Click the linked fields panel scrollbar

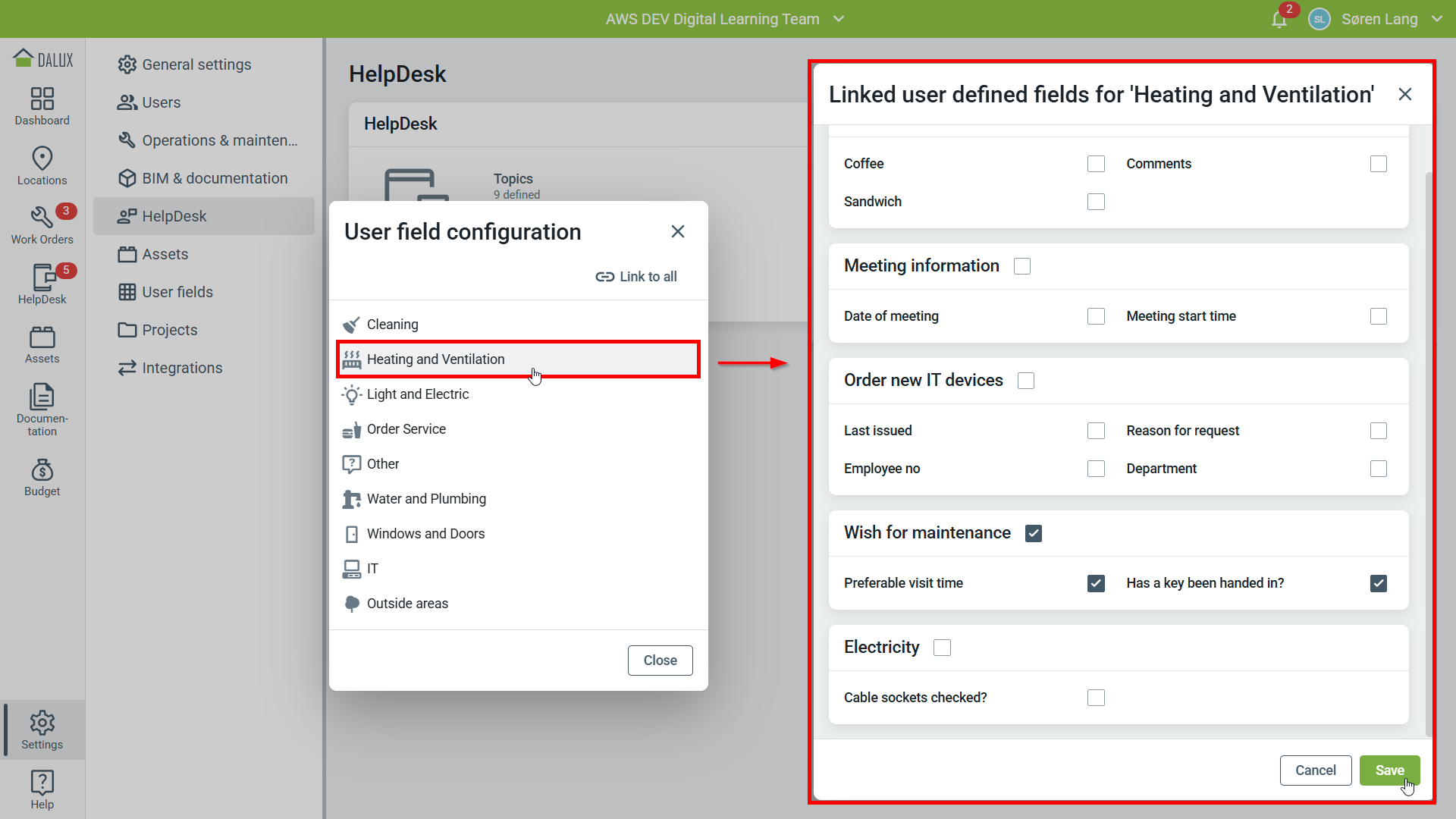click(1429, 455)
